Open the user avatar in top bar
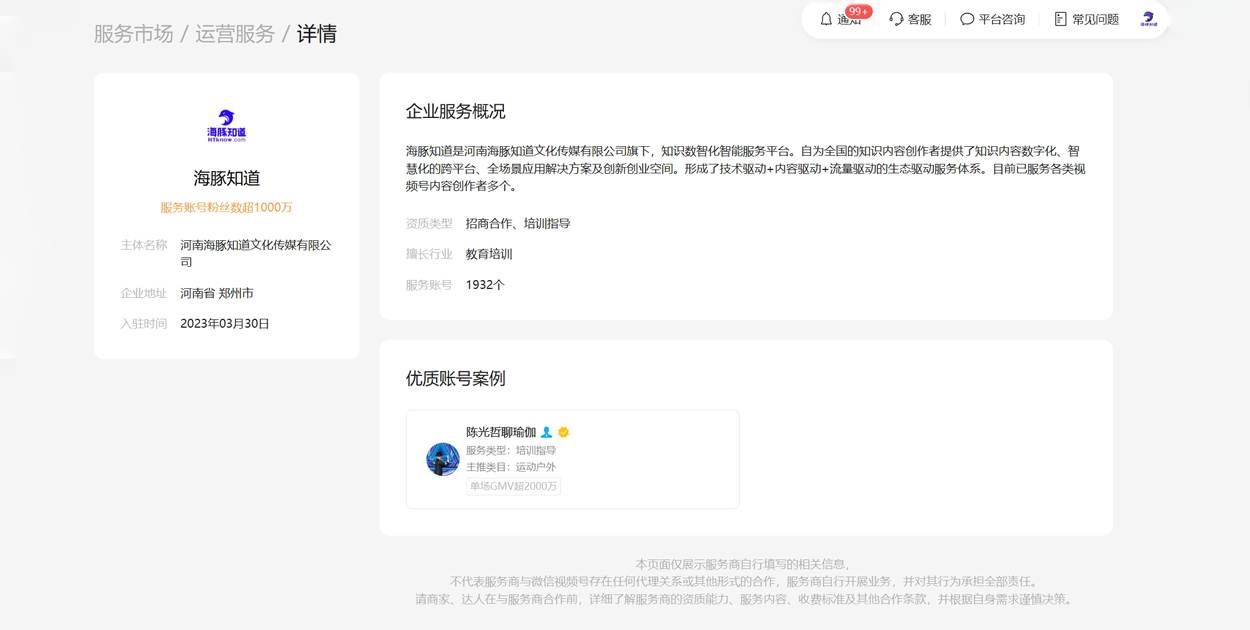This screenshot has height=630, width=1250. click(x=1149, y=19)
